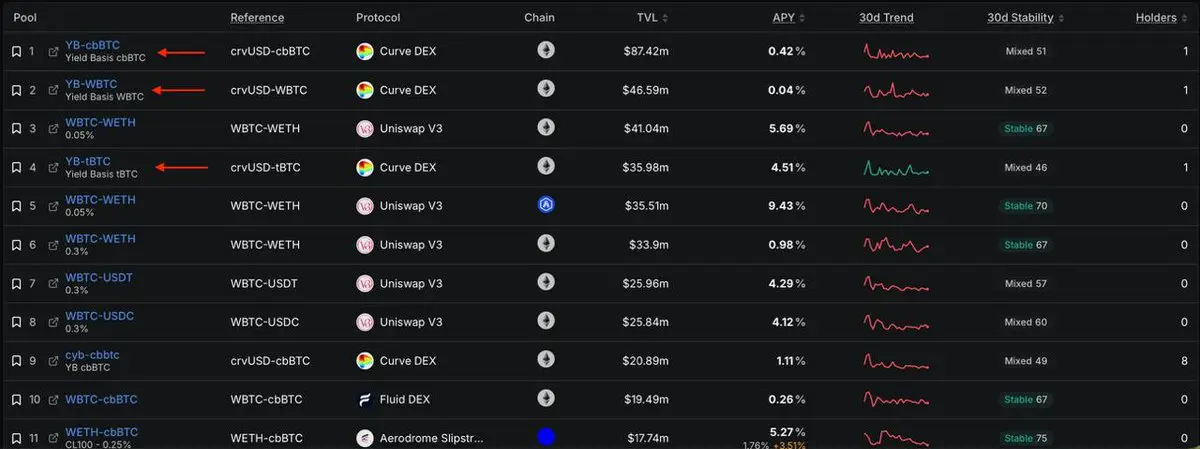Bookmark the cyb-cbbtc pool in row 9
Screen dimensions: 1200x449
tap(16, 361)
